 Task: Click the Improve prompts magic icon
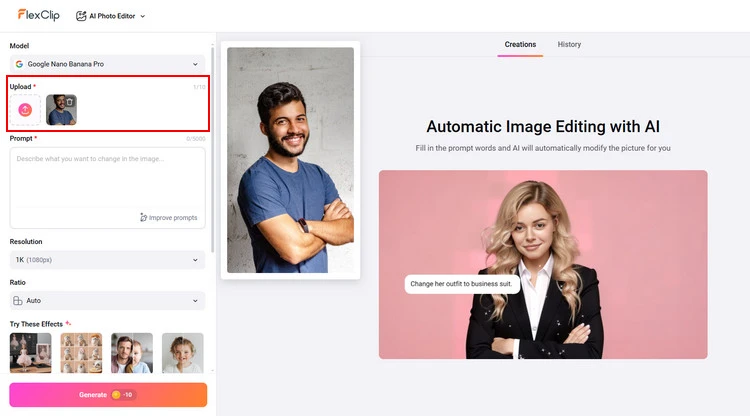point(144,217)
